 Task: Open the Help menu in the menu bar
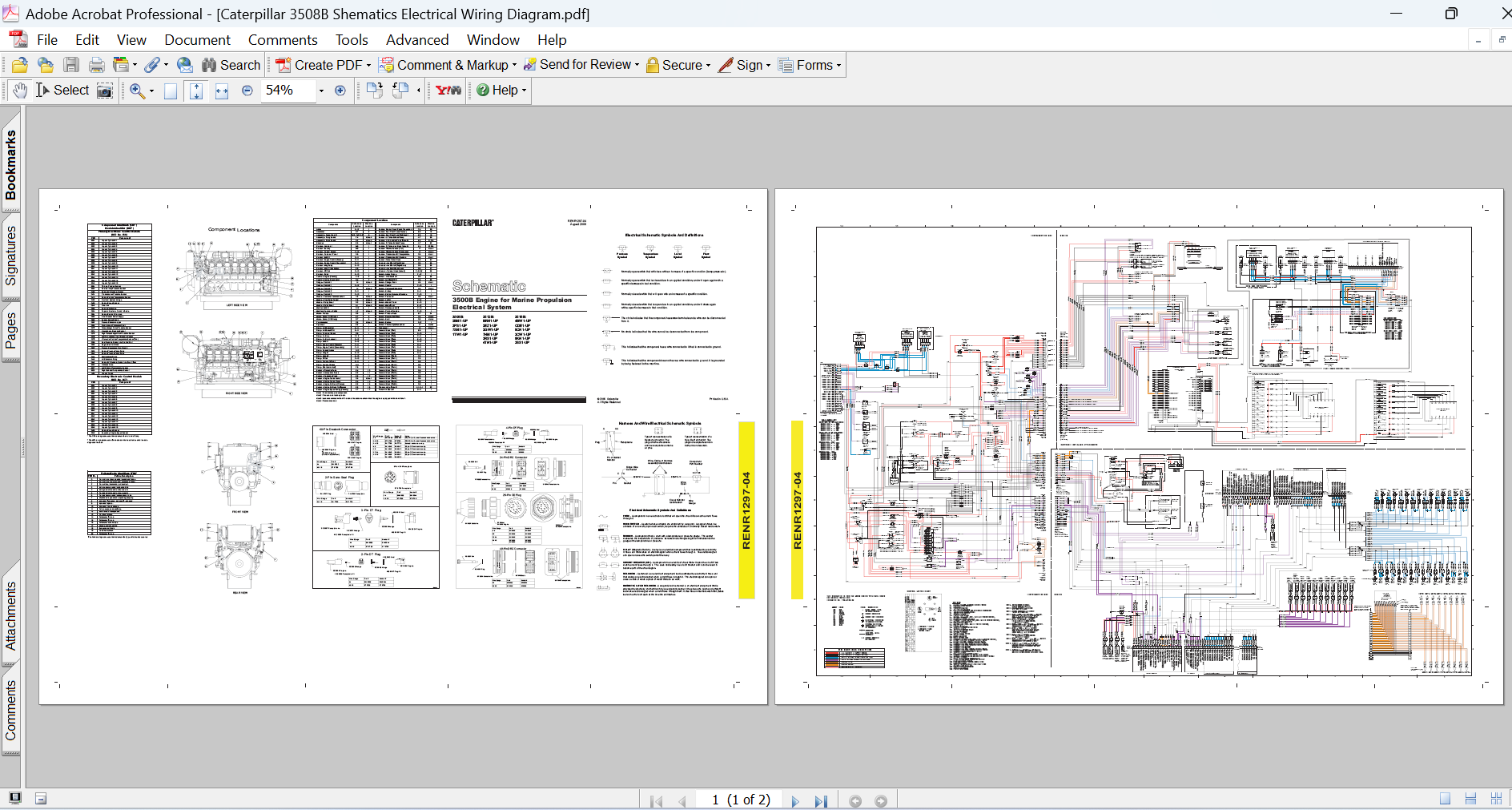coord(552,40)
